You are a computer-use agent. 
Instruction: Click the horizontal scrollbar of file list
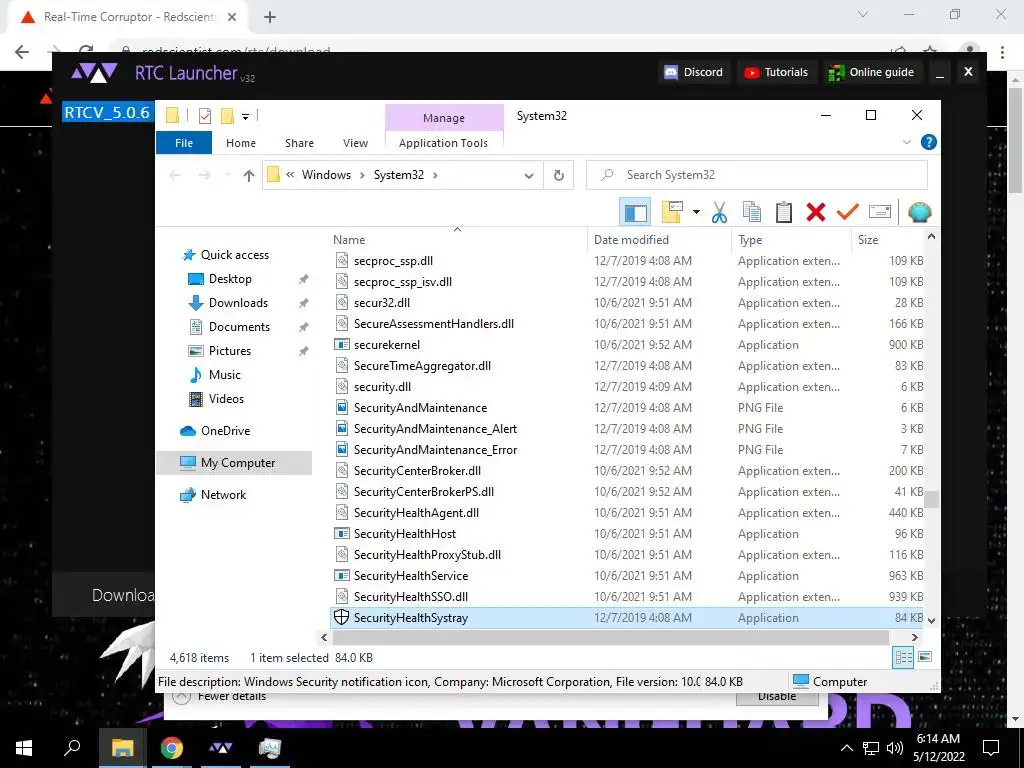pos(610,637)
